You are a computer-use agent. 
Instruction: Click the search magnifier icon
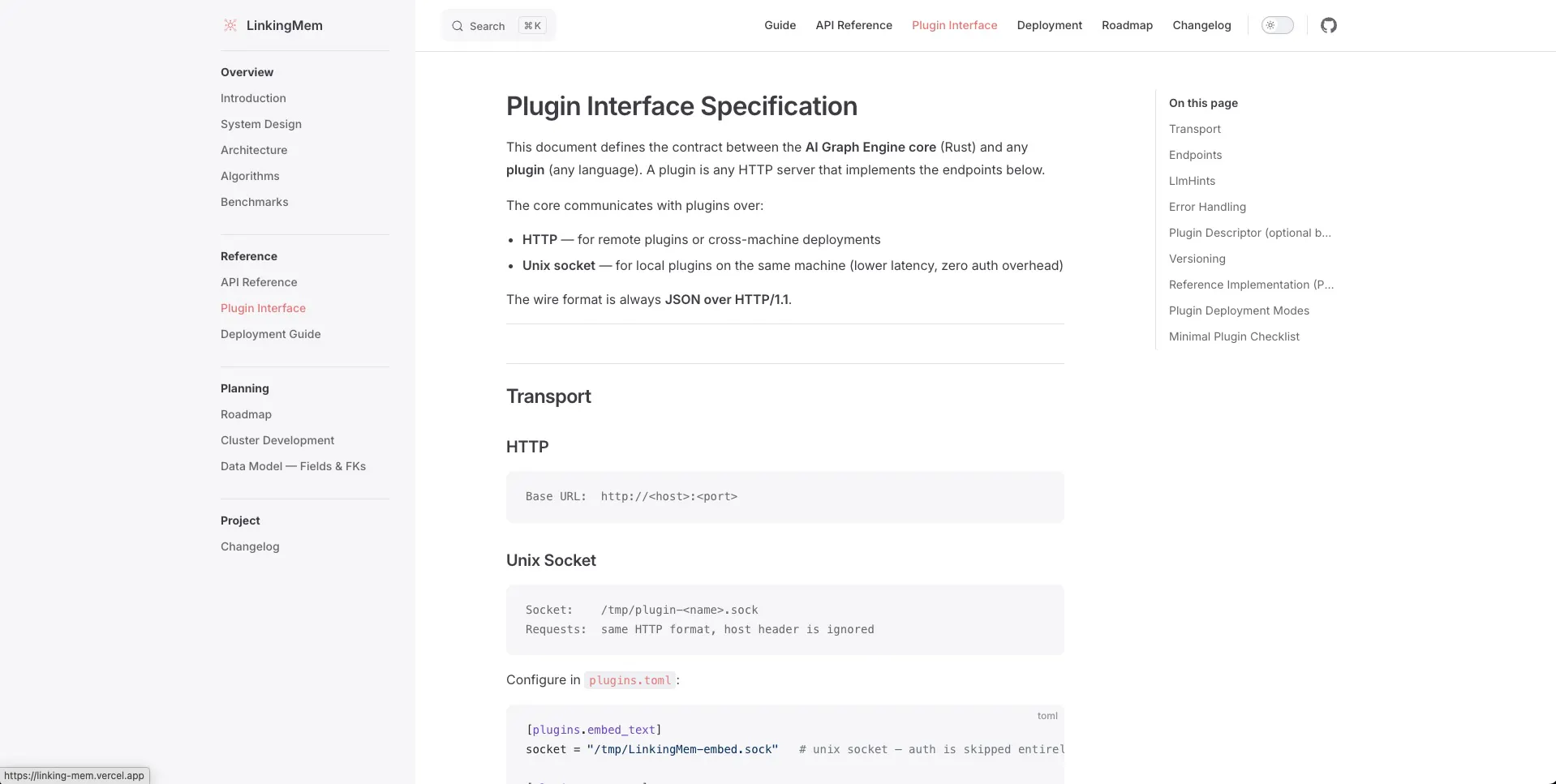tap(458, 26)
